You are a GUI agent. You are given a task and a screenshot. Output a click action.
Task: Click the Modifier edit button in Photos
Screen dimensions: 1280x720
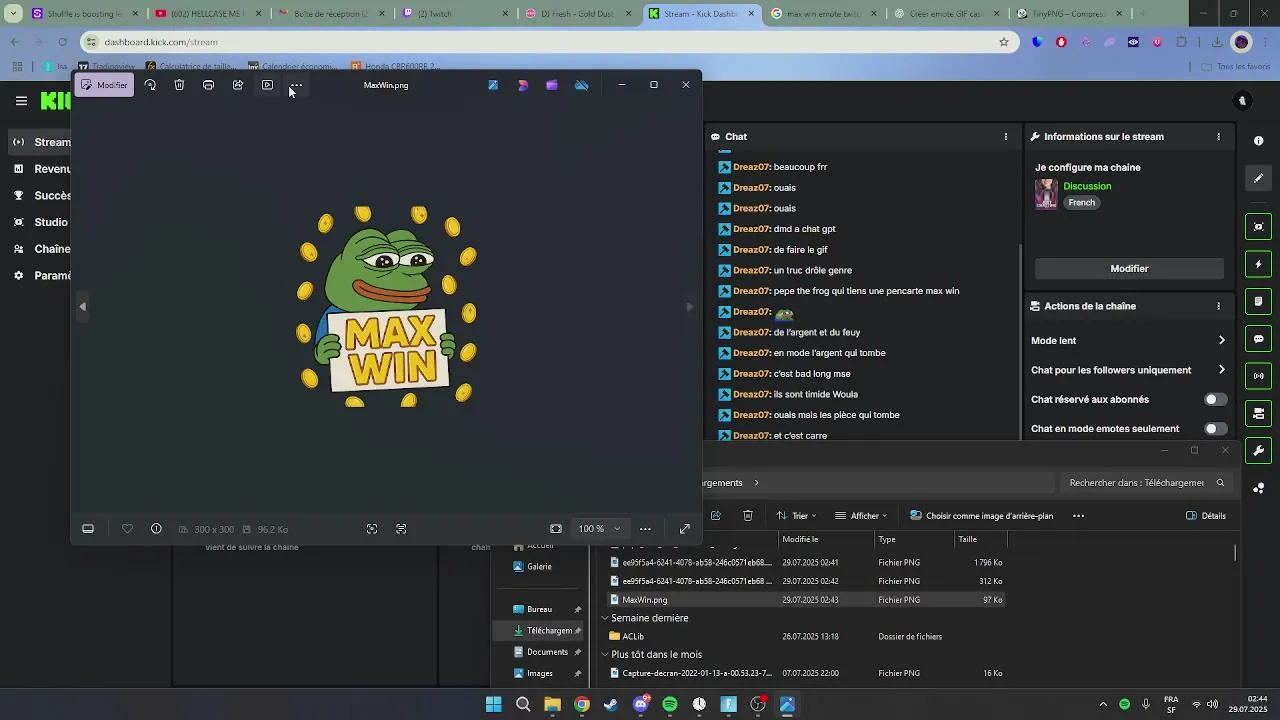[x=104, y=85]
